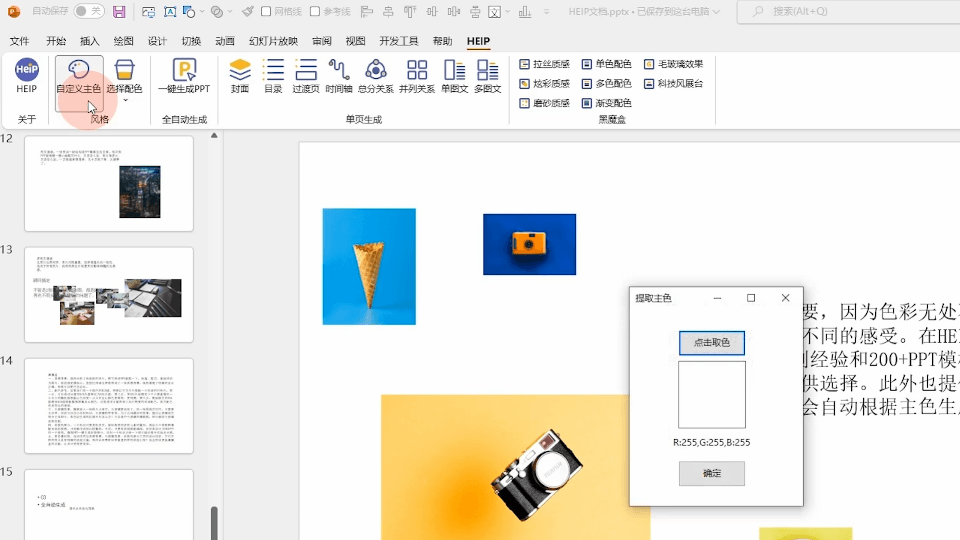Select slide 13 thumbnail

pyautogui.click(x=109, y=294)
